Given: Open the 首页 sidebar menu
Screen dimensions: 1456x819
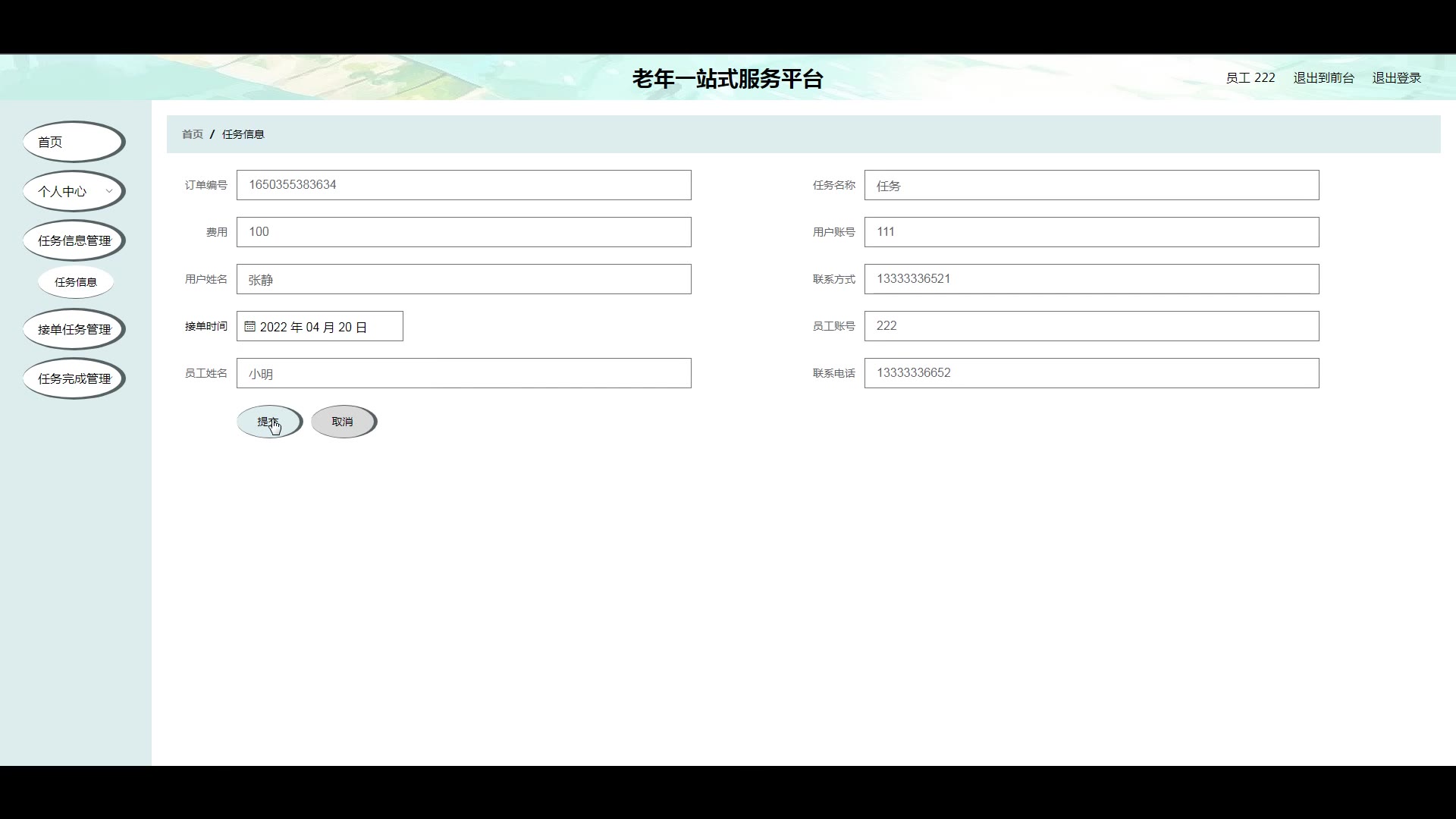Looking at the screenshot, I should 73,142.
